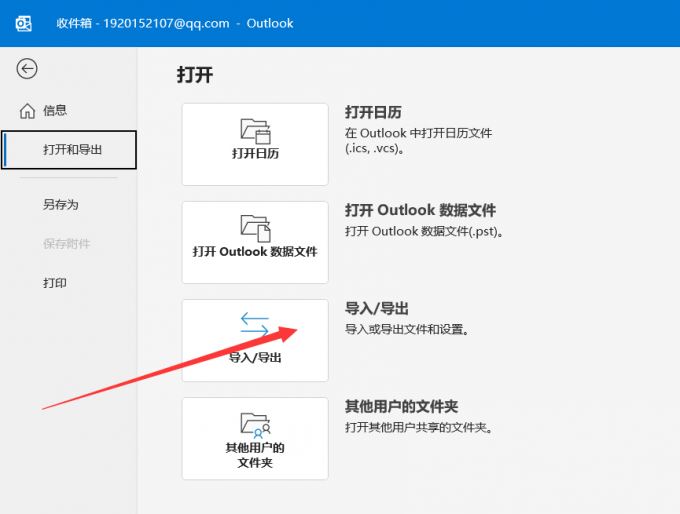The image size is (680, 514).
Task: Select 打开和导出 in the left sidebar
Action: coord(72,150)
